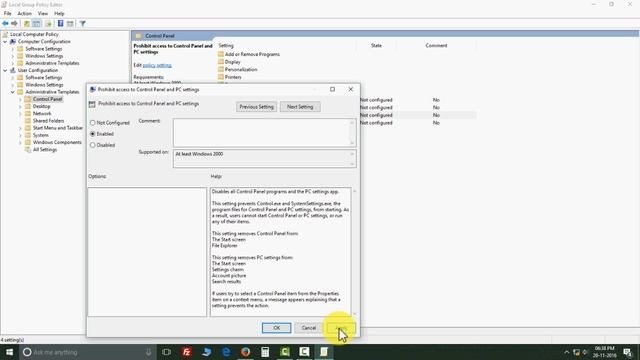Click the User Configuration node icon
This screenshot has height=360, width=640.
click(13, 70)
